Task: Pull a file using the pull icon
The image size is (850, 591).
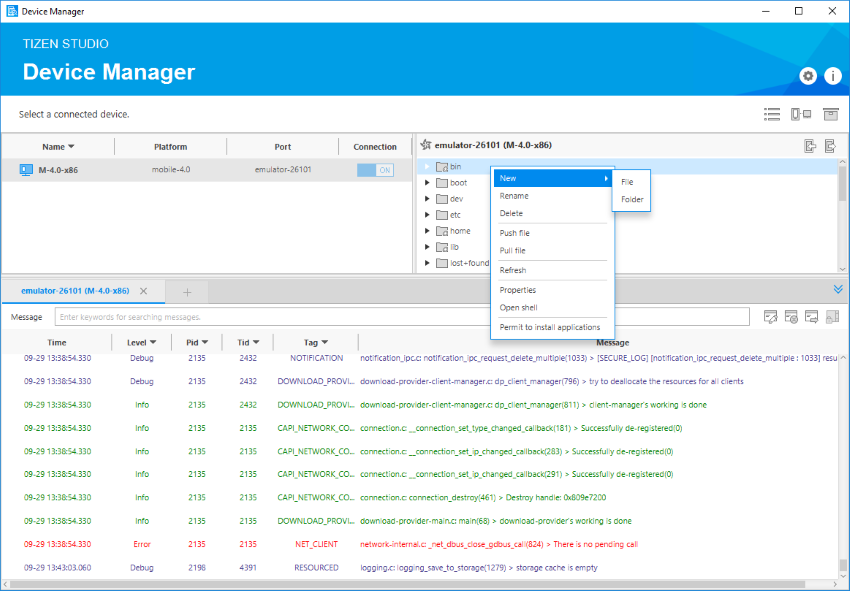Action: pos(830,145)
